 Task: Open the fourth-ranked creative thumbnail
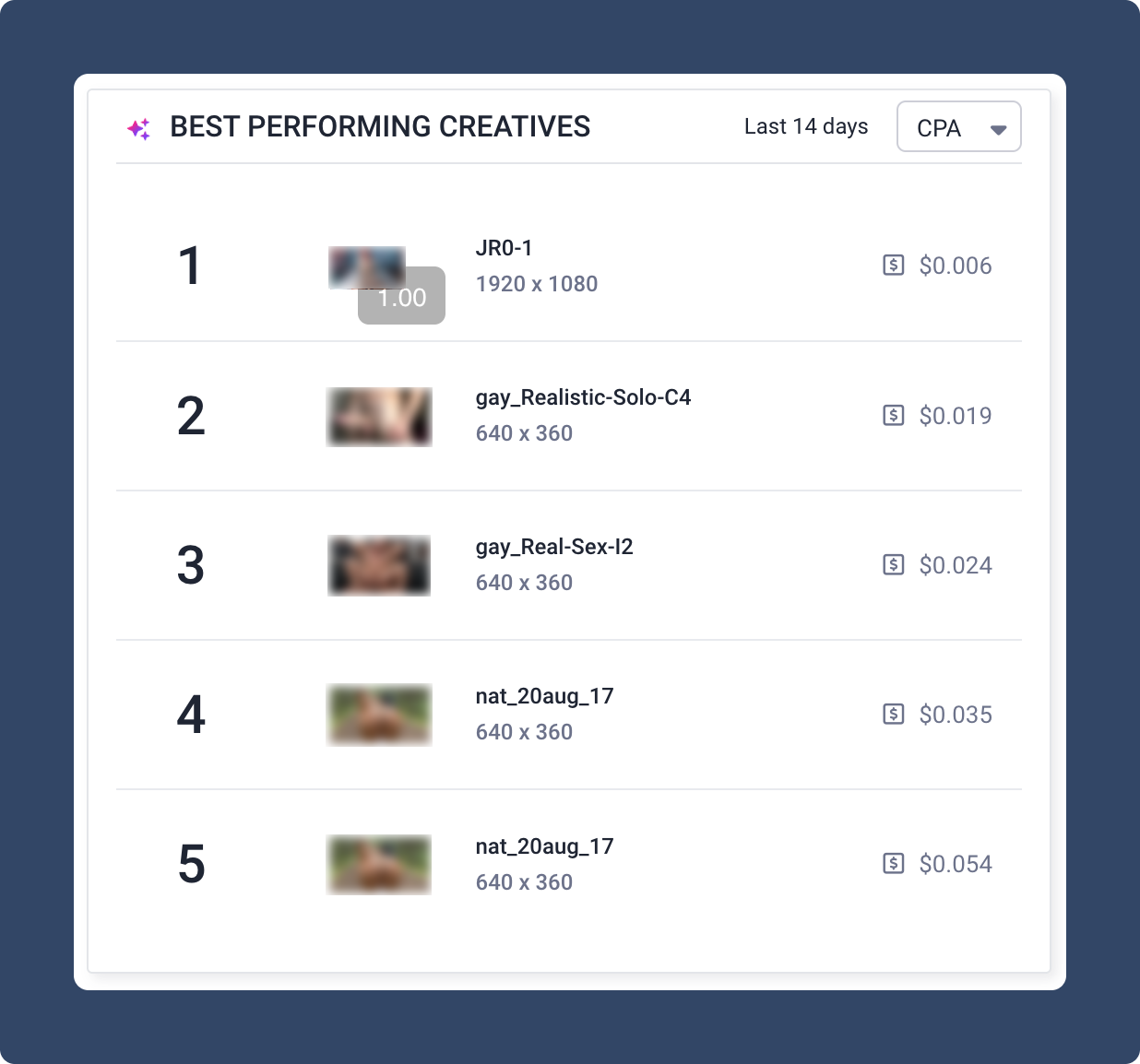coord(379,715)
